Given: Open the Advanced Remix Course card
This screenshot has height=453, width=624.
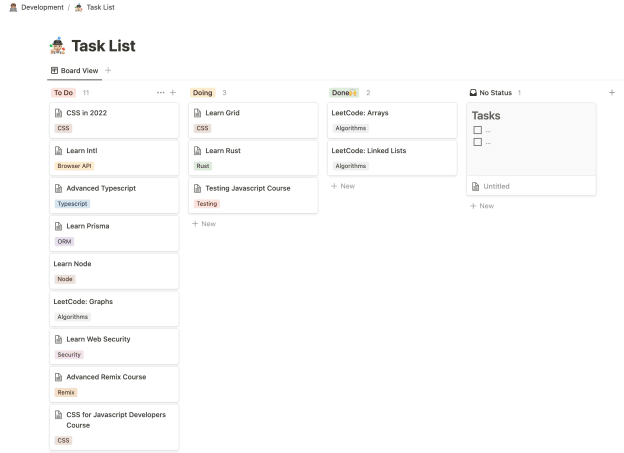Looking at the screenshot, I should [x=114, y=384].
